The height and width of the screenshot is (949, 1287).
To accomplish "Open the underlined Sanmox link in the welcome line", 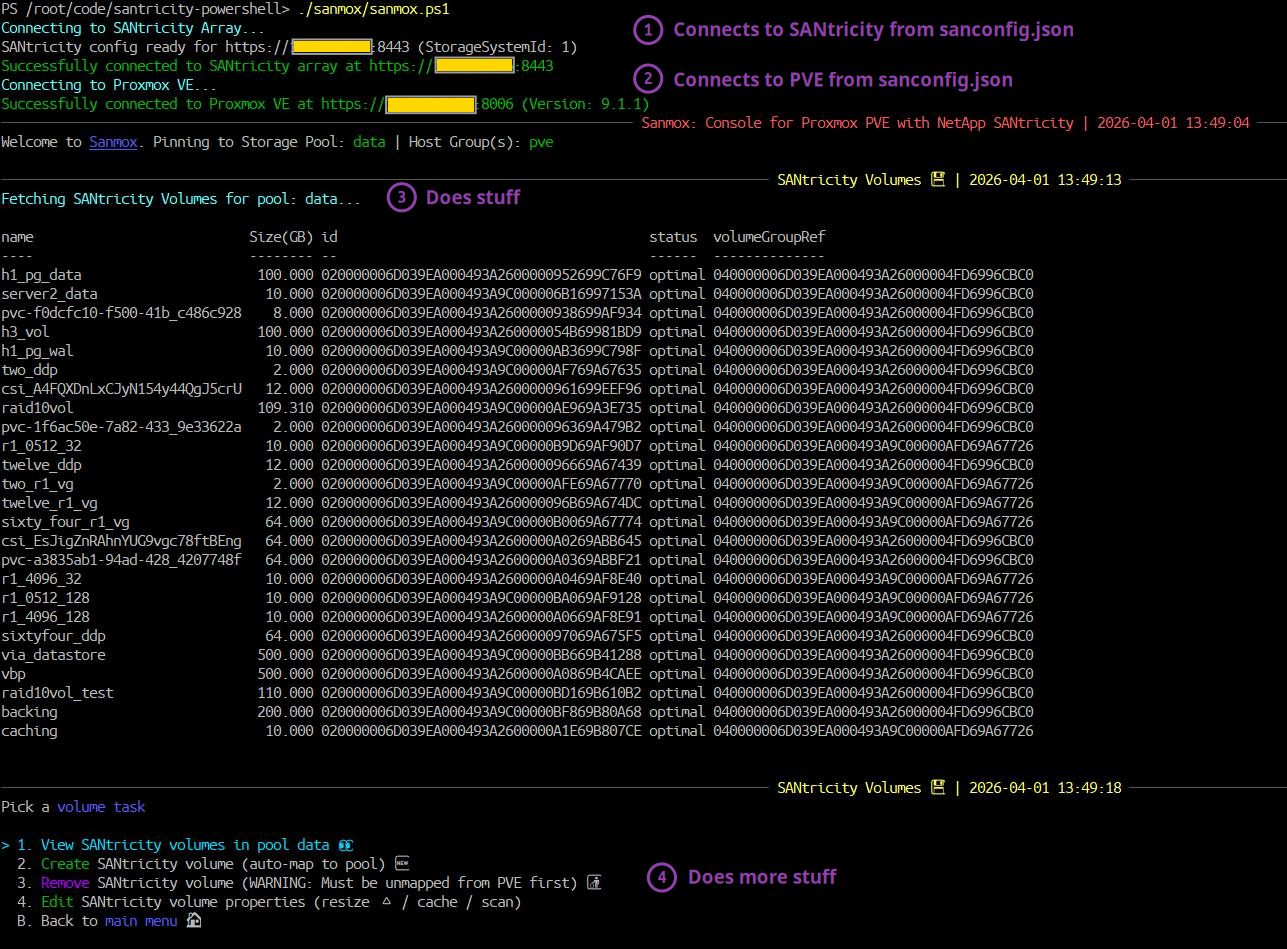I will click(113, 142).
